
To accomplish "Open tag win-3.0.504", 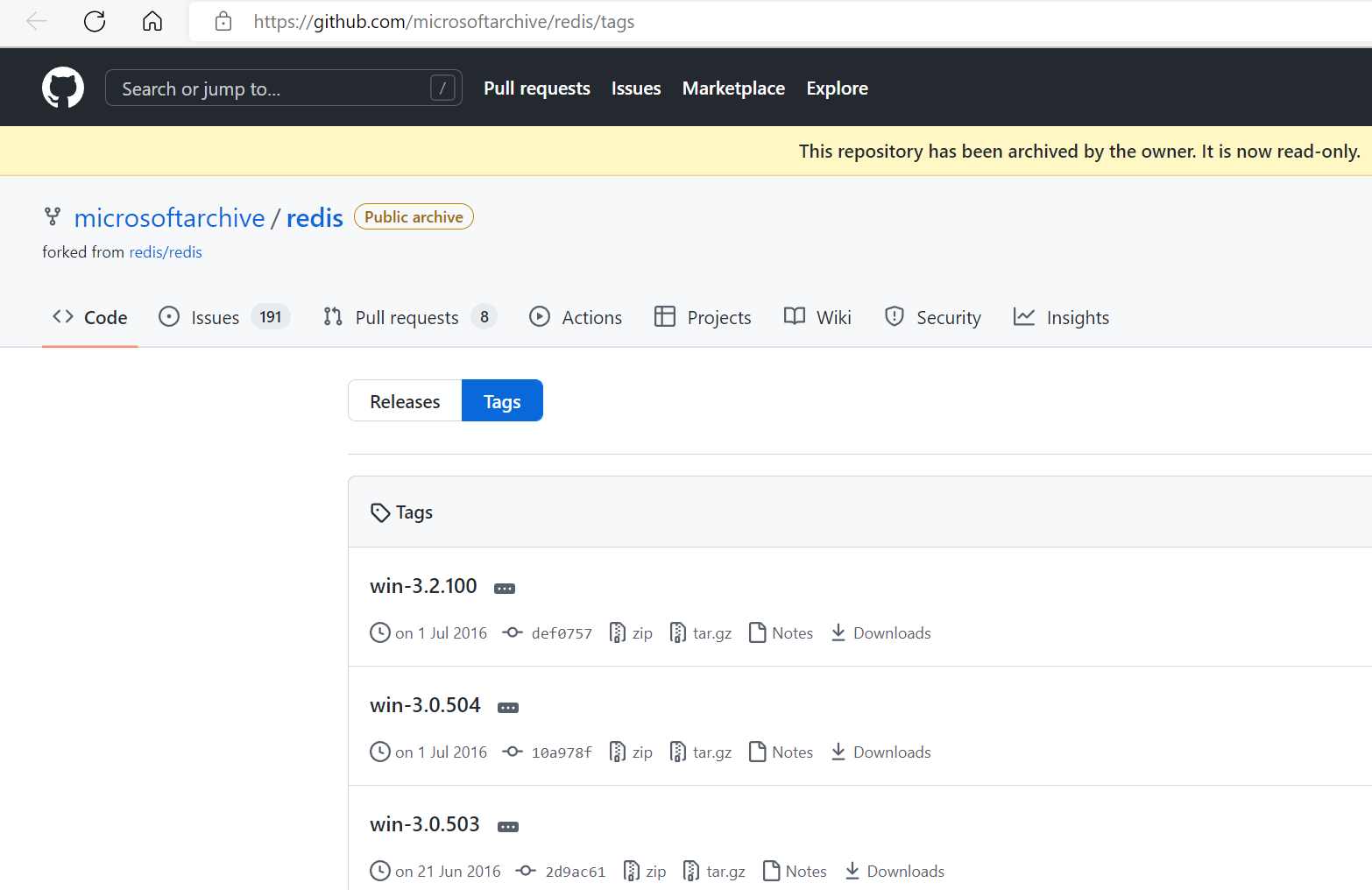I will tap(425, 705).
